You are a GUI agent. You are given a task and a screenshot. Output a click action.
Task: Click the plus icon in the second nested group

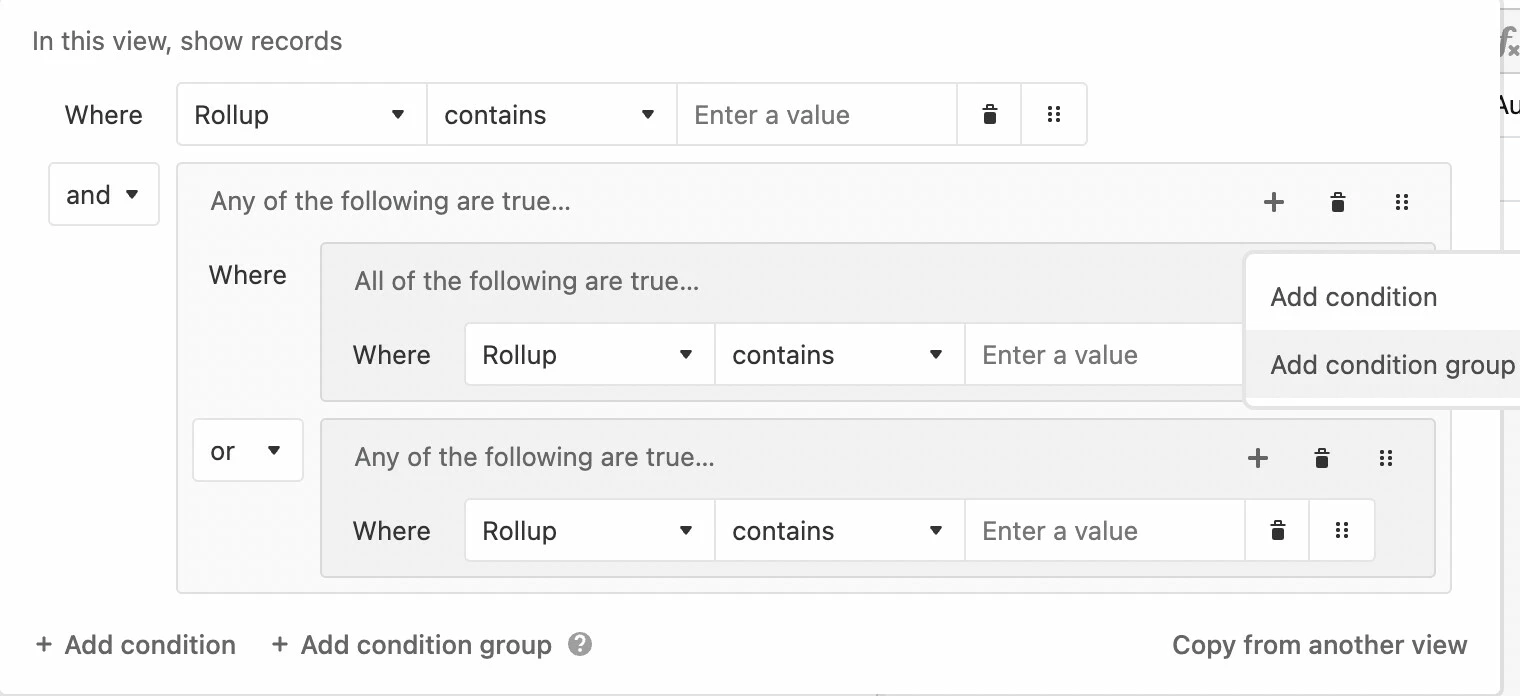[1258, 458]
